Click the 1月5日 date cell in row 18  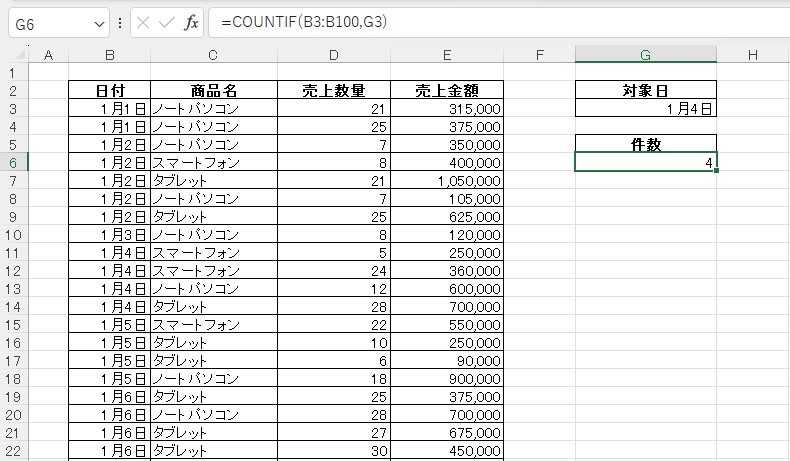click(x=109, y=379)
